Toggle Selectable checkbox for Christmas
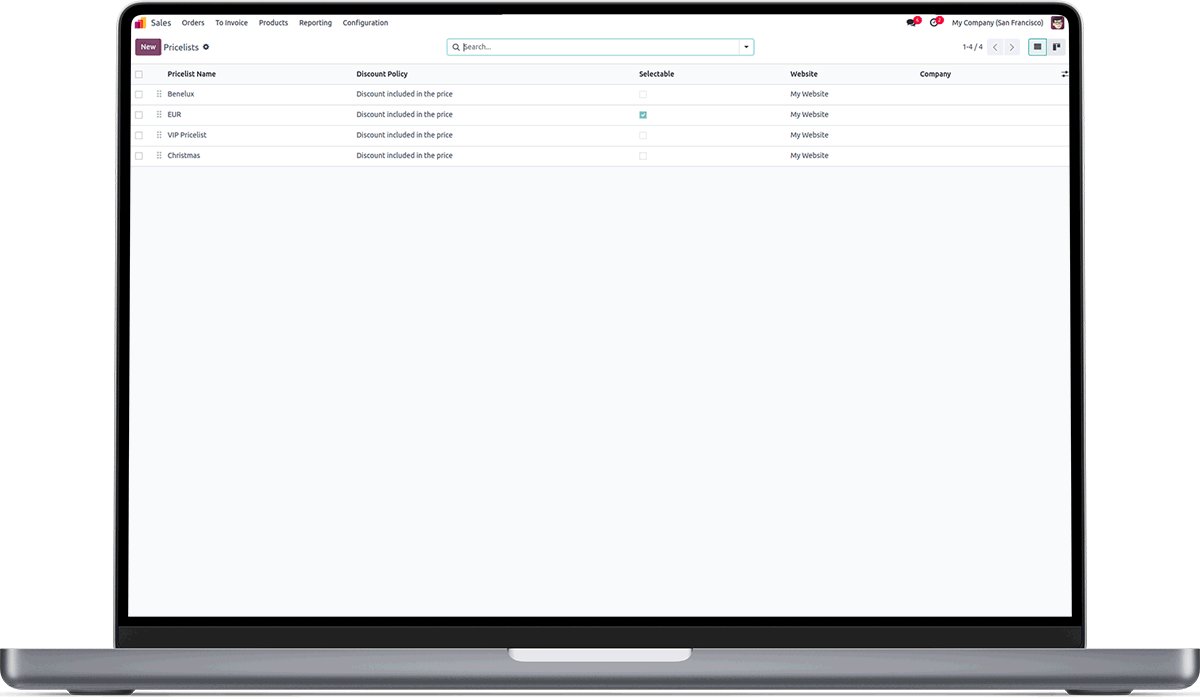 pyautogui.click(x=643, y=156)
